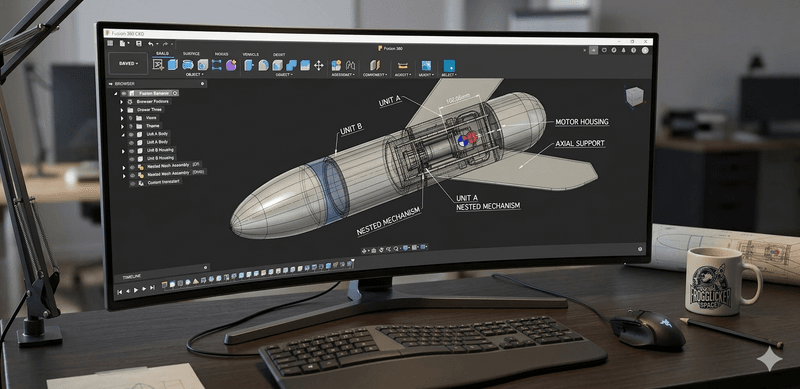Play the timeline
Viewport: 800px width, 389px height.
click(x=136, y=290)
